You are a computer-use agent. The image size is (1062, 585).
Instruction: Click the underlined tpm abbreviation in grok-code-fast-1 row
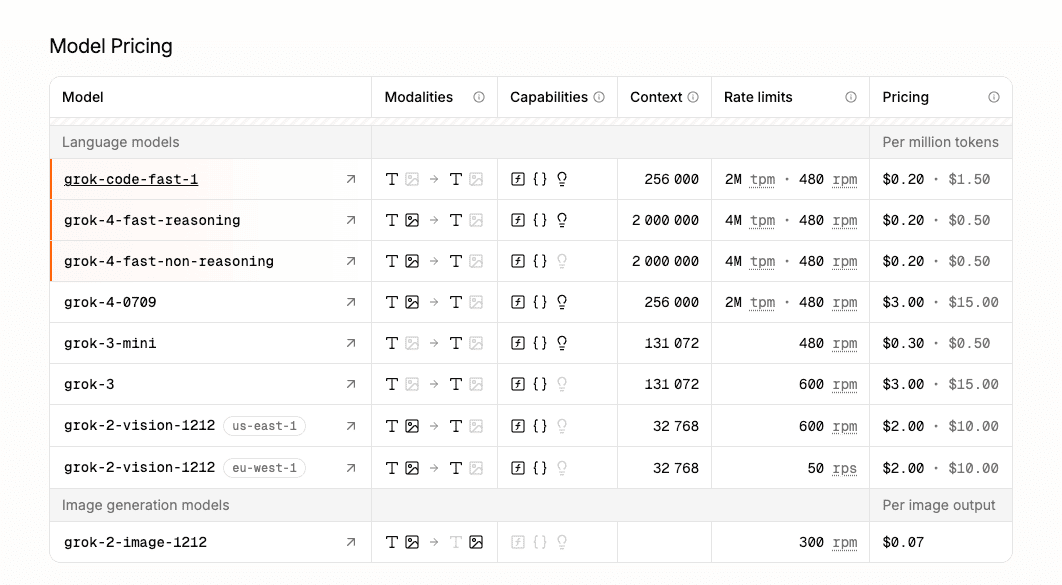tap(761, 178)
